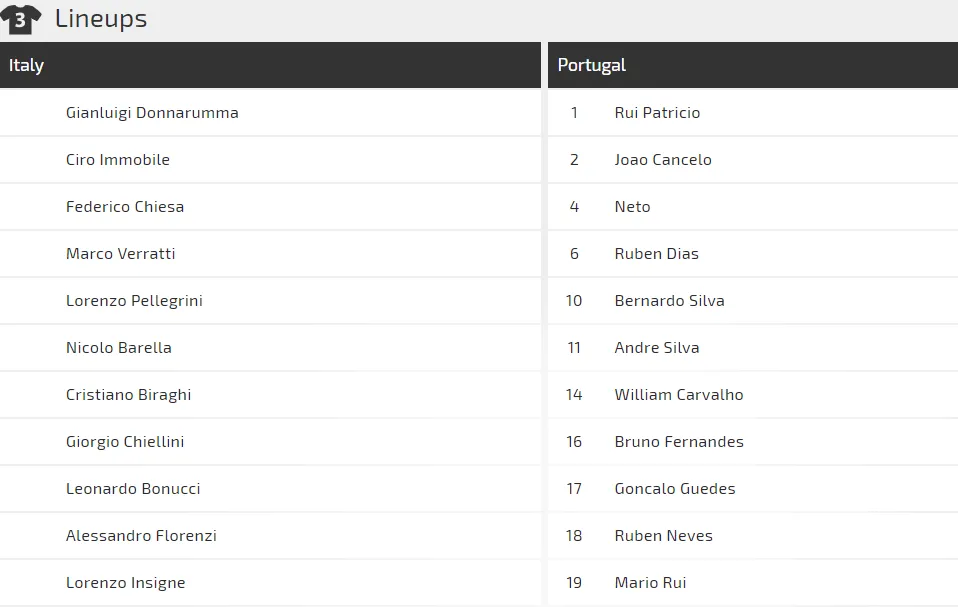
Task: Select Ruben Dias in Portugal lineup
Action: [x=657, y=254]
